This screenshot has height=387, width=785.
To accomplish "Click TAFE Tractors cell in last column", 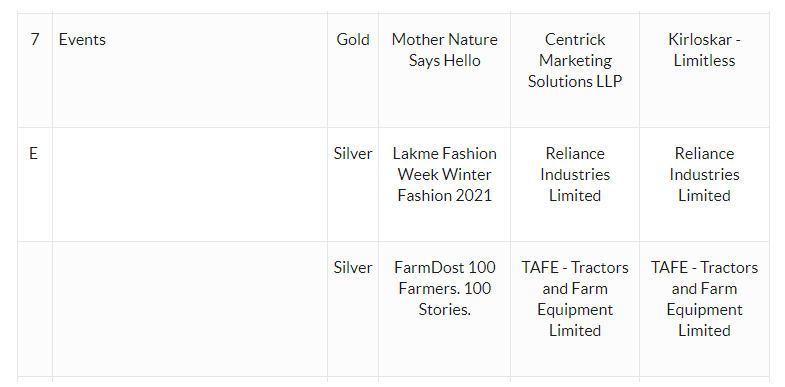I will [x=704, y=299].
